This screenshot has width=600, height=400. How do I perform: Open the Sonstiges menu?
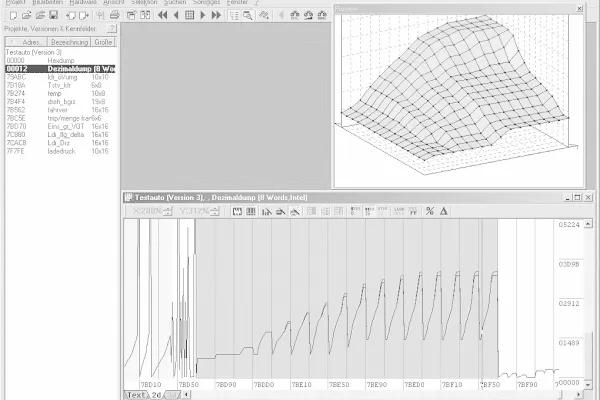tap(206, 2)
